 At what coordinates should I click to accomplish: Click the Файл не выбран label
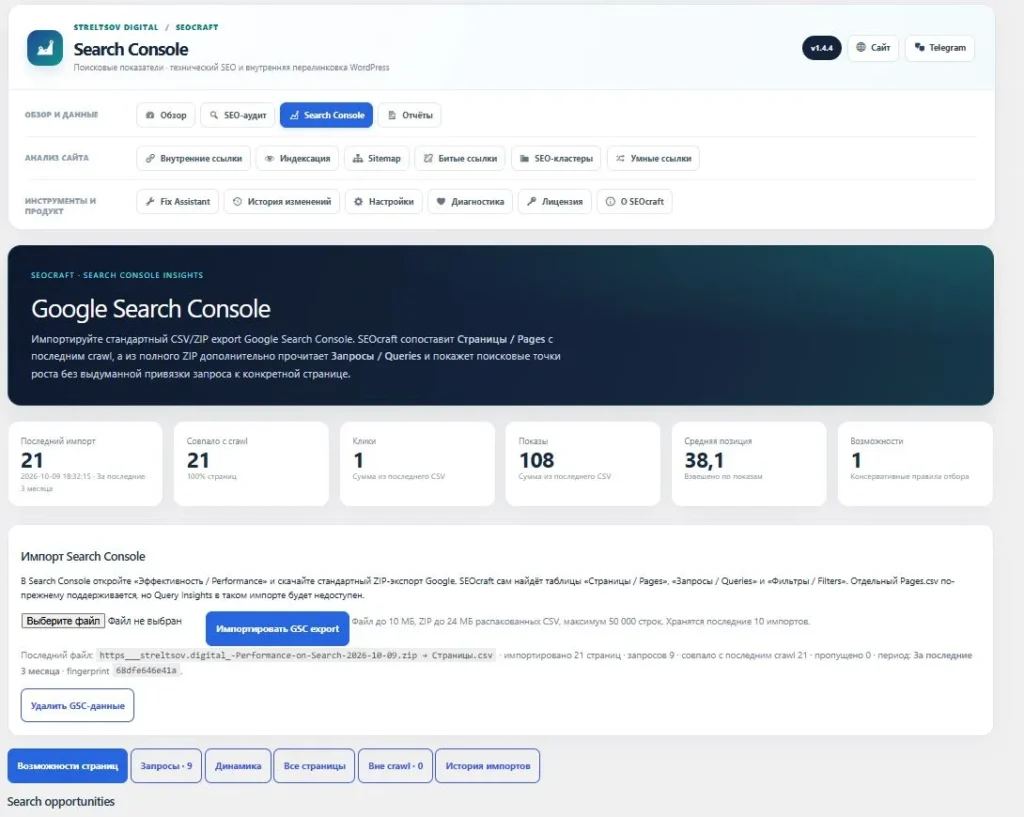[144, 620]
